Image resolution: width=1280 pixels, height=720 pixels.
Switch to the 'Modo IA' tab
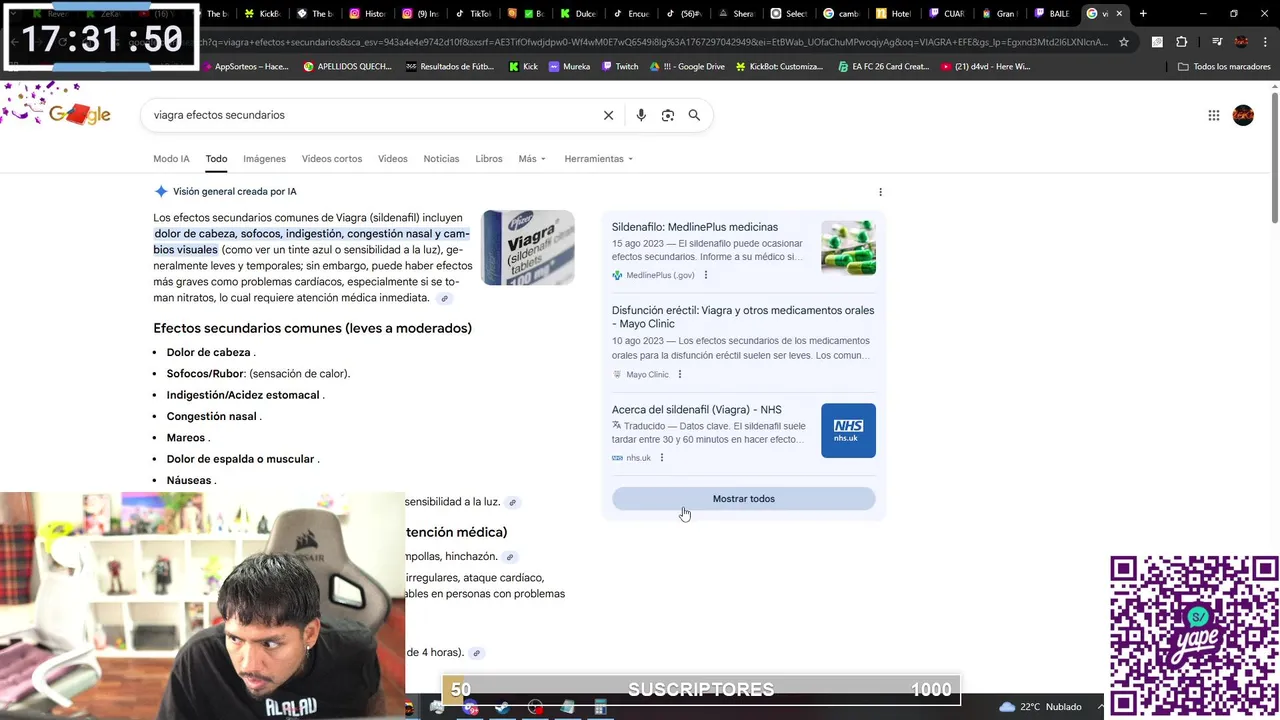click(171, 159)
